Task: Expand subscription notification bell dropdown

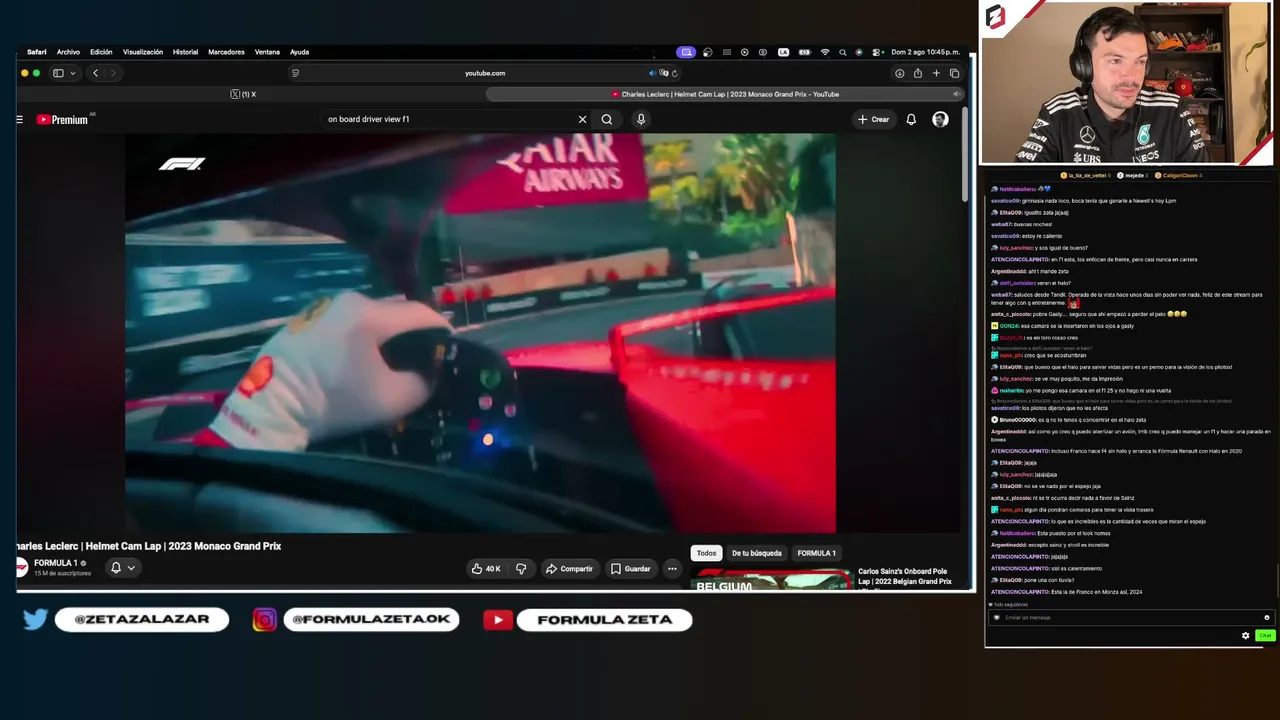Action: click(x=122, y=568)
